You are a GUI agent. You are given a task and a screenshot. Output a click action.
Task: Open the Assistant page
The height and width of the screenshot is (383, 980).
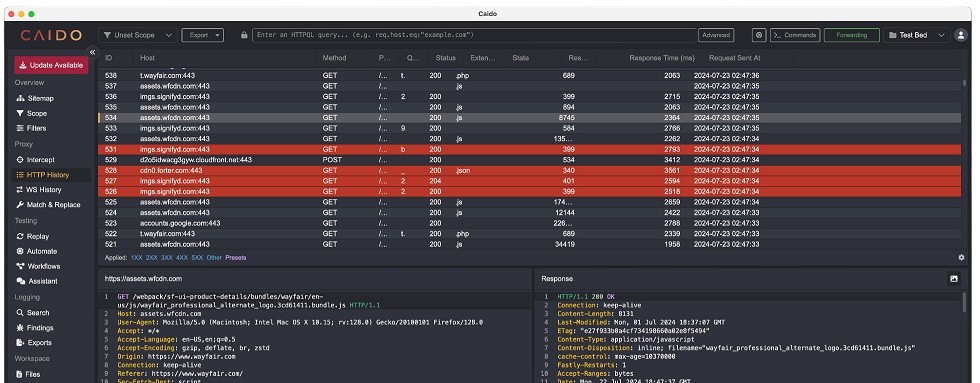point(37,281)
